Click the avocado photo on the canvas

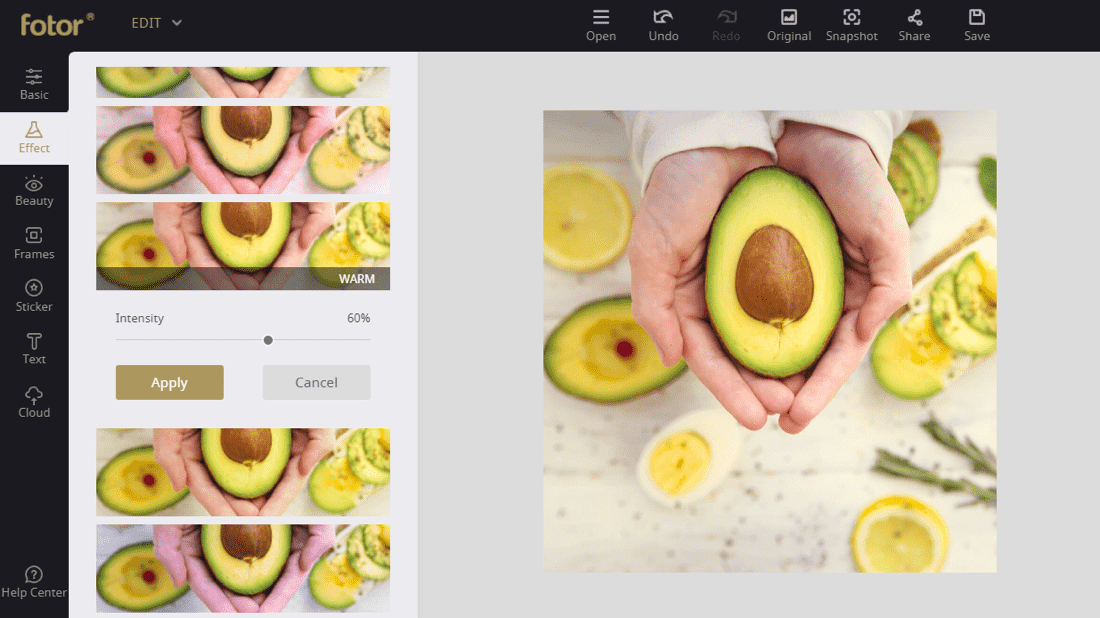(x=770, y=341)
